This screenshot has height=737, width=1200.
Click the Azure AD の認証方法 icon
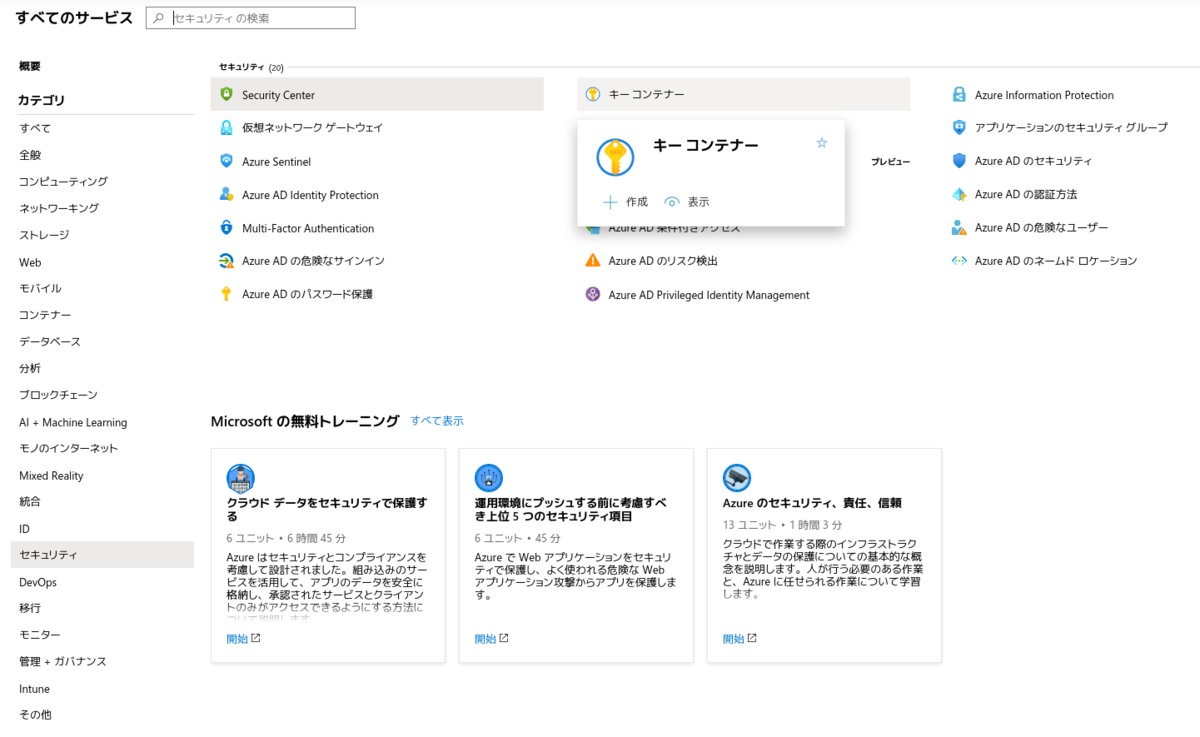959,194
